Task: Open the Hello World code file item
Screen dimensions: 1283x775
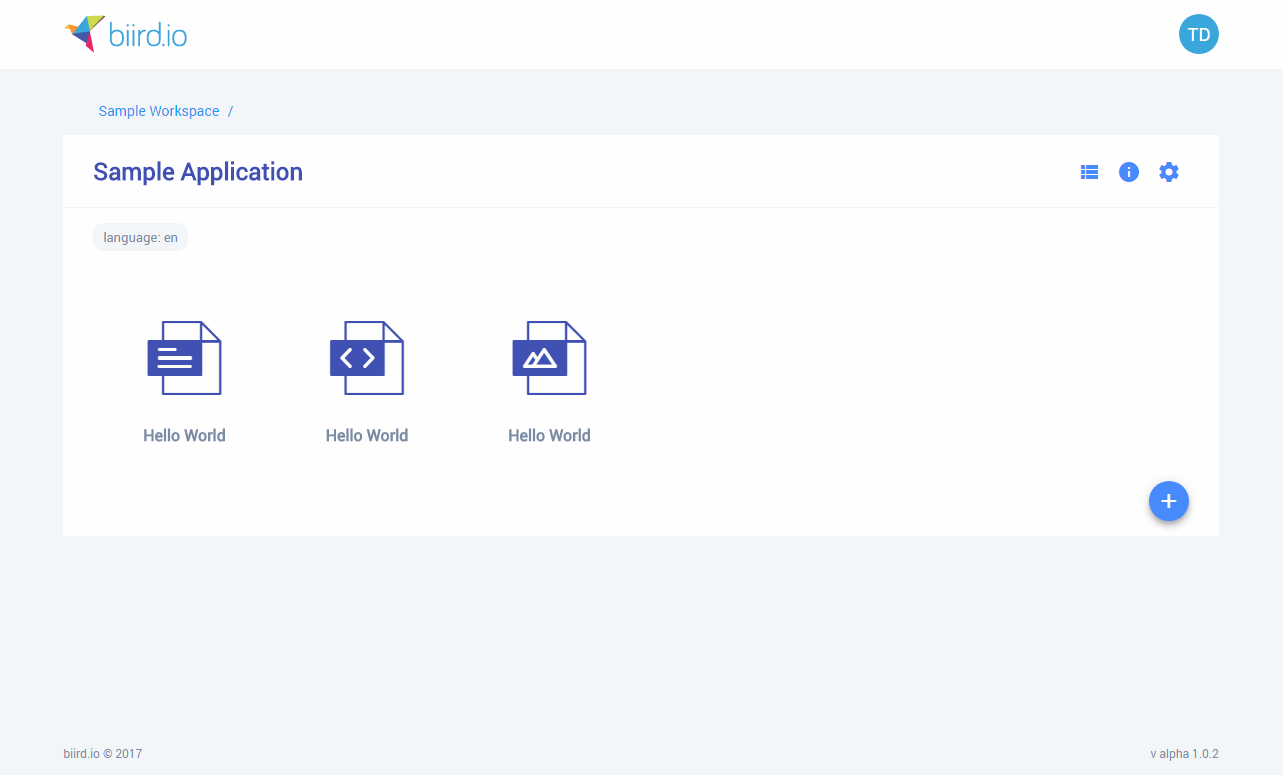Action: click(366, 357)
